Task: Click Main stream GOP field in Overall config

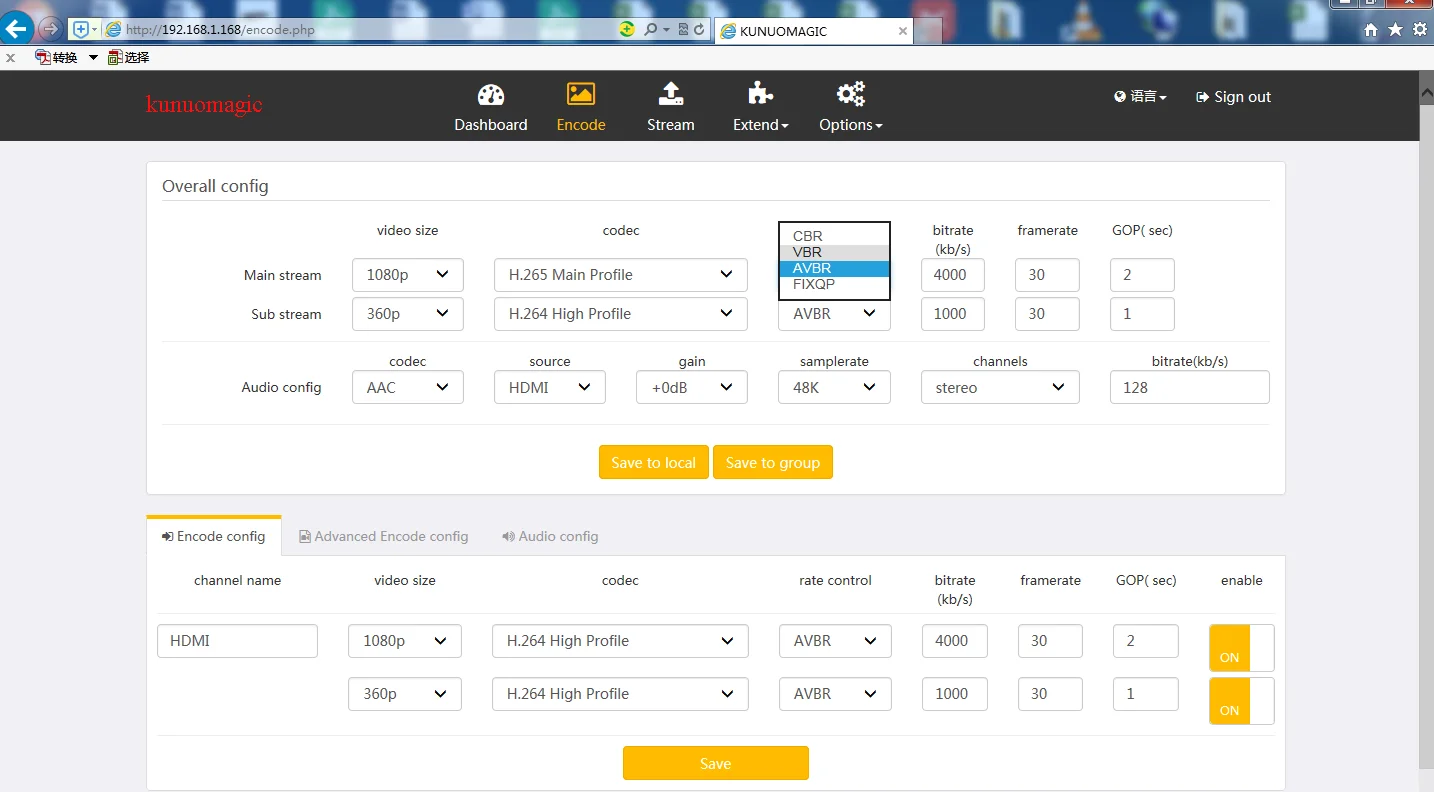Action: [x=1142, y=275]
